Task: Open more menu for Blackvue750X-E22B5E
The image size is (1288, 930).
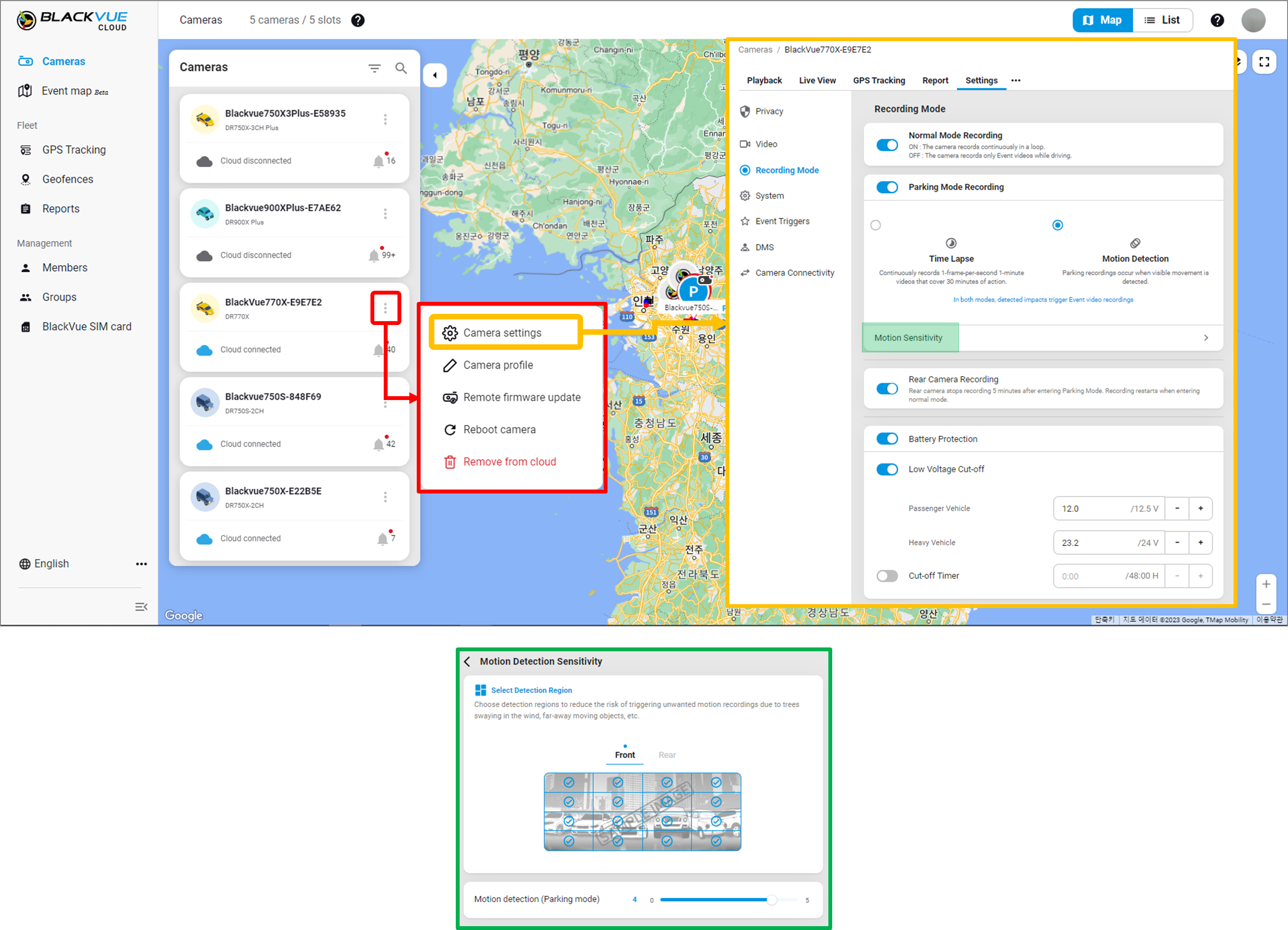Action: tap(385, 497)
